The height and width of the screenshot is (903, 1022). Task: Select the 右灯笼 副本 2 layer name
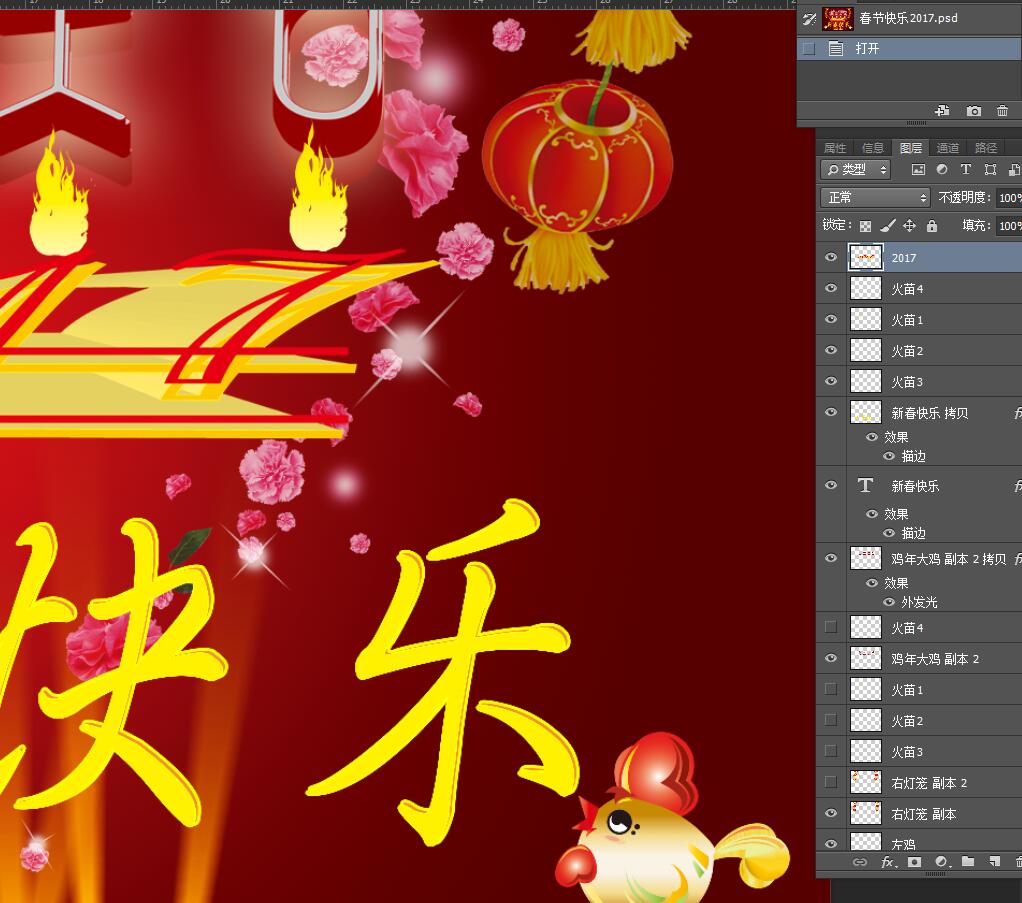coord(929,782)
